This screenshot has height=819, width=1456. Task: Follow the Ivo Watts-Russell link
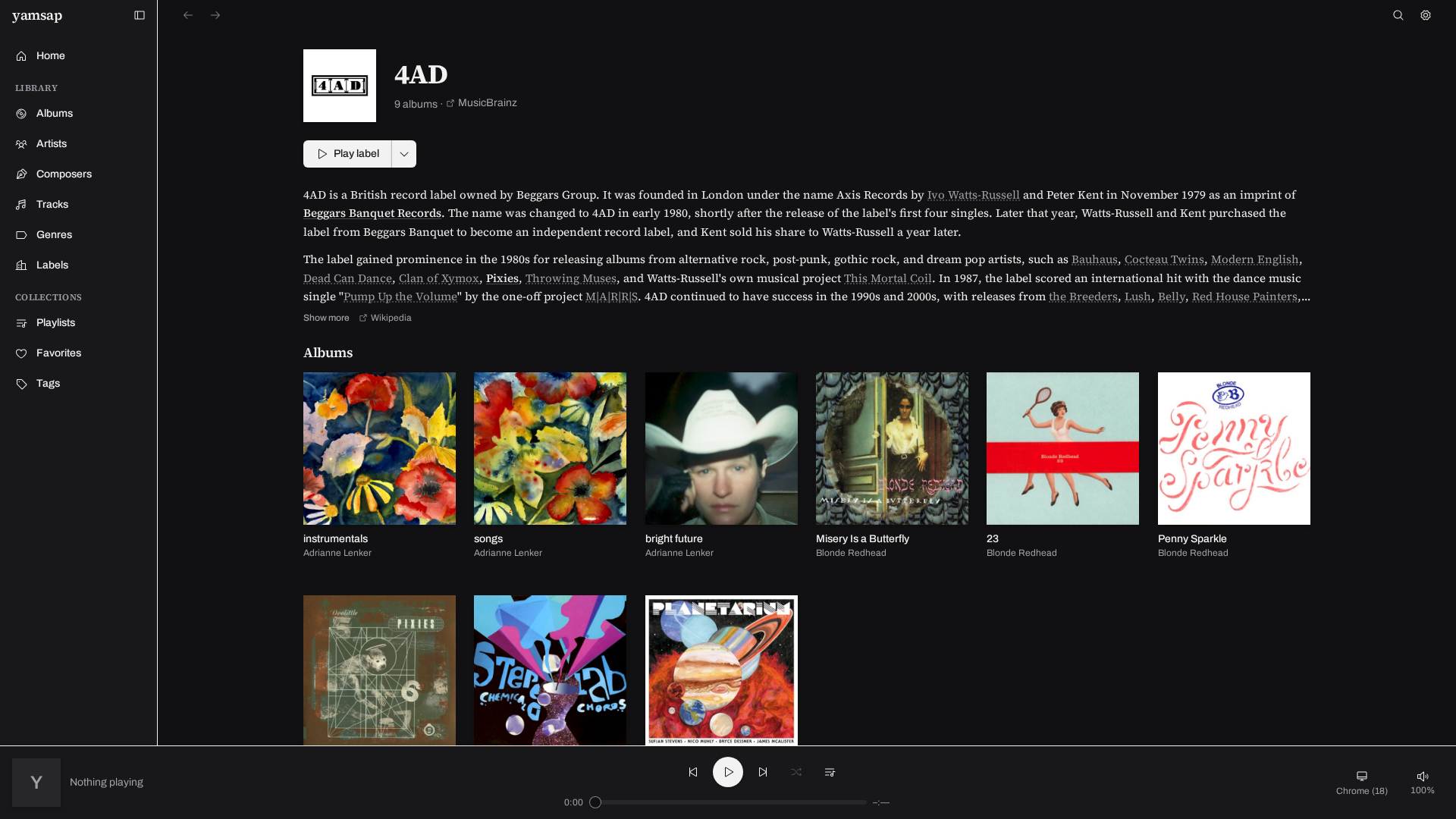(973, 196)
